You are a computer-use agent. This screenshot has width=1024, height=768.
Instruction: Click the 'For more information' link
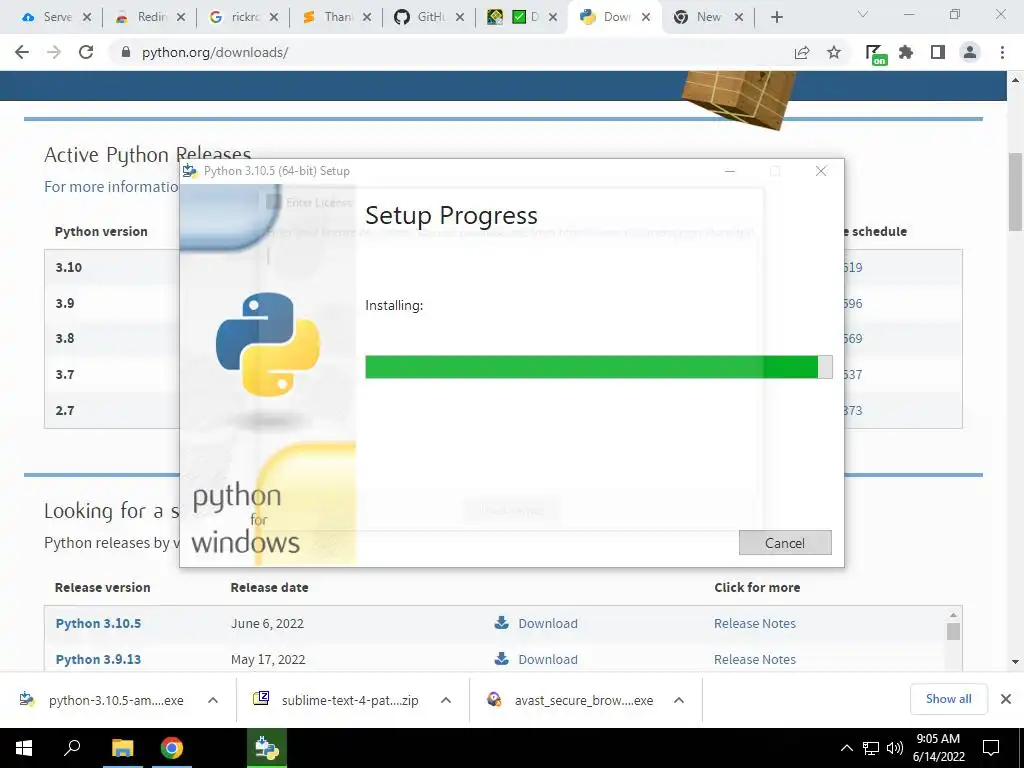[112, 187]
